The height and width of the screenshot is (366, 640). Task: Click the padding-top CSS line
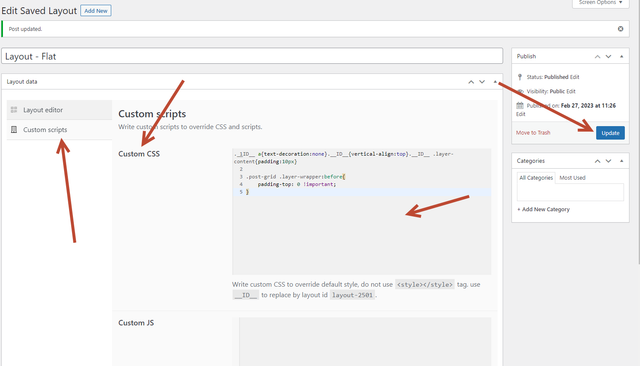[x=297, y=184]
